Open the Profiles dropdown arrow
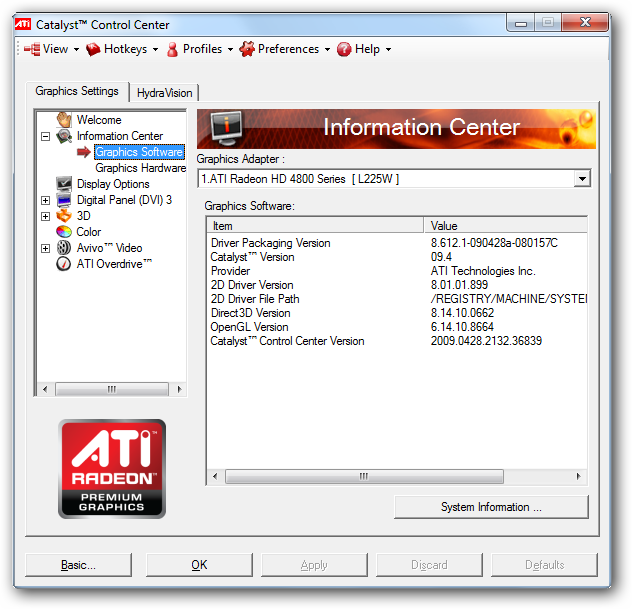 coord(230,50)
